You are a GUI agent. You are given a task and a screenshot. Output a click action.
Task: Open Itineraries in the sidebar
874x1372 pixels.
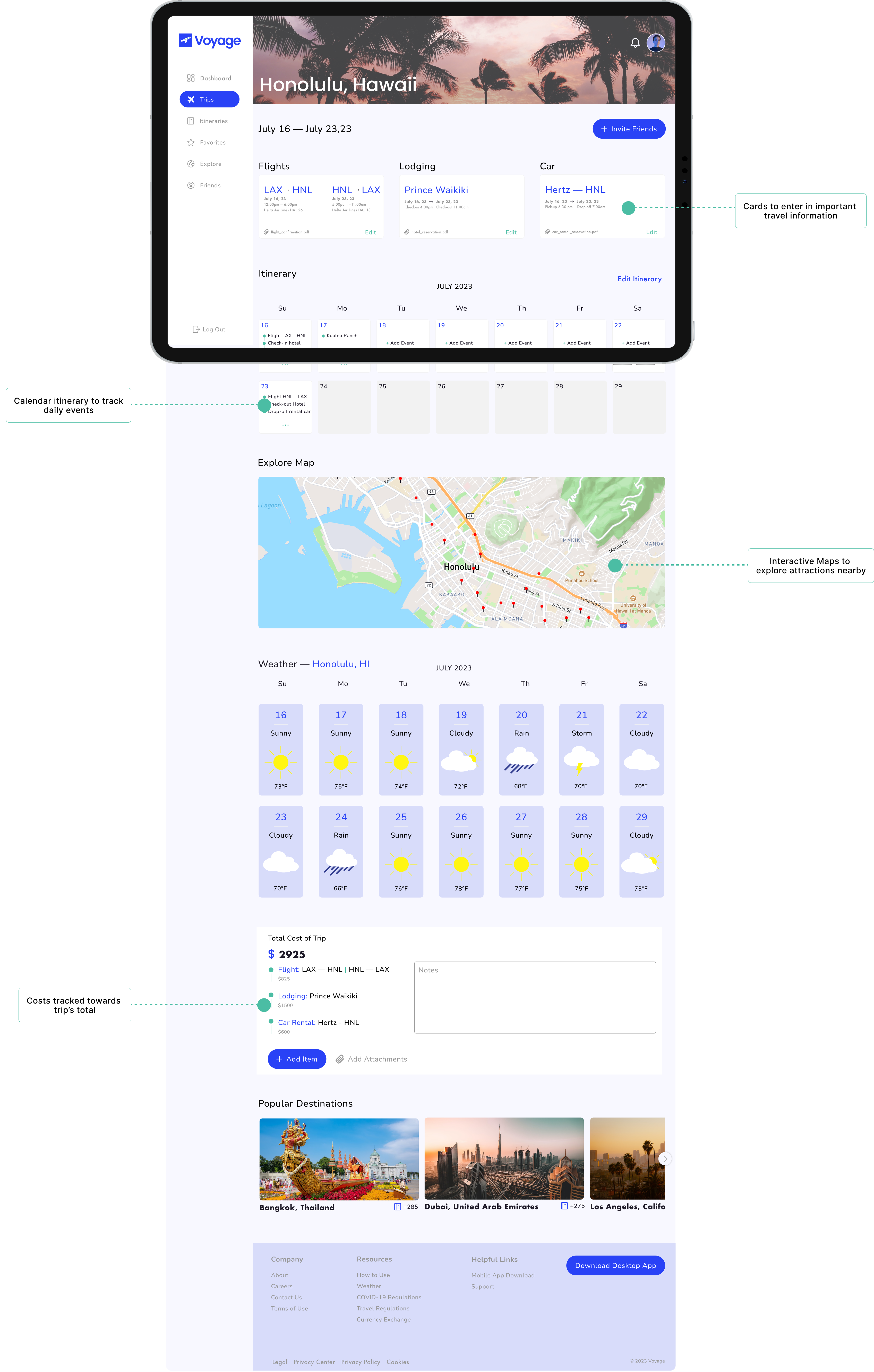[x=207, y=121]
